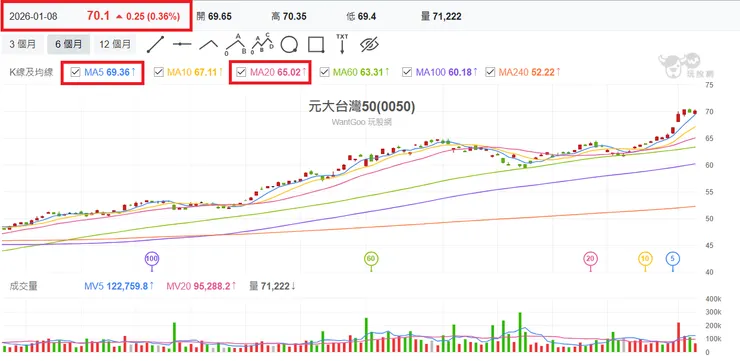Screen dimensions: 740x361
Task: Select the circle drawing tool
Action: pyautogui.click(x=289, y=44)
